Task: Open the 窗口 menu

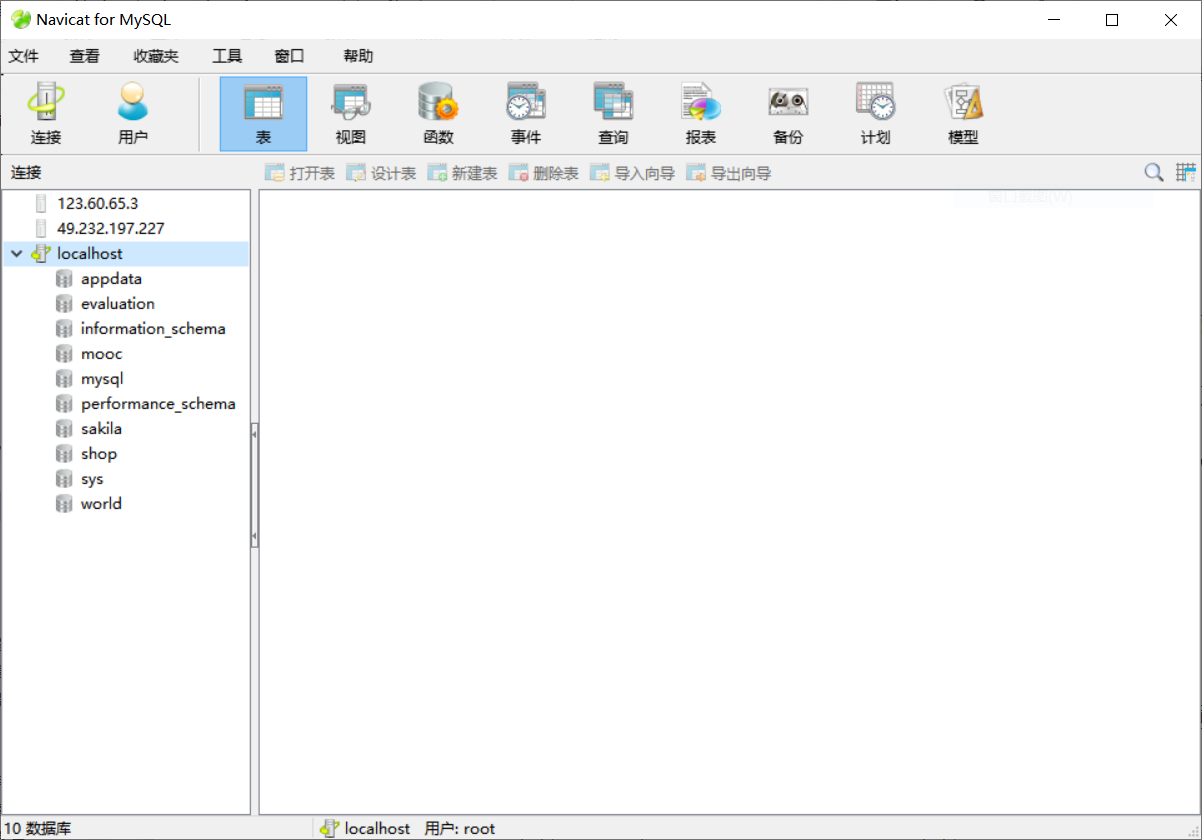Action: (289, 56)
